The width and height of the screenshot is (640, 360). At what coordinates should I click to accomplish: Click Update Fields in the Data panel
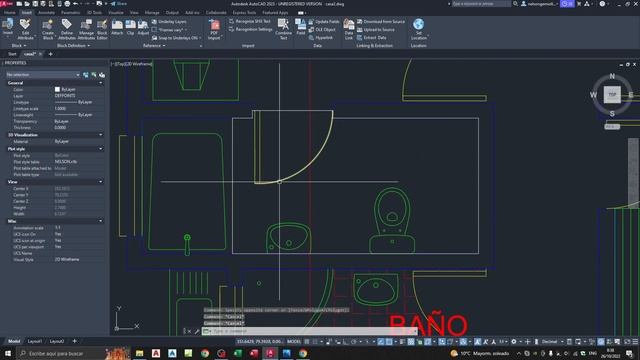pos(324,21)
